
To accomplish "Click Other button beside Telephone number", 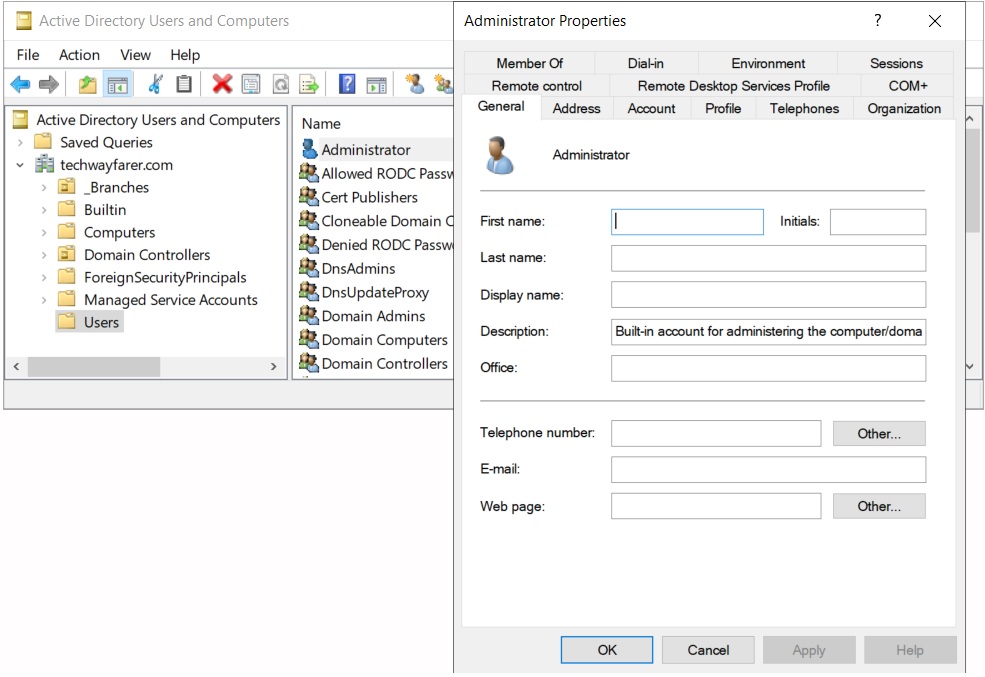I will [x=878, y=433].
